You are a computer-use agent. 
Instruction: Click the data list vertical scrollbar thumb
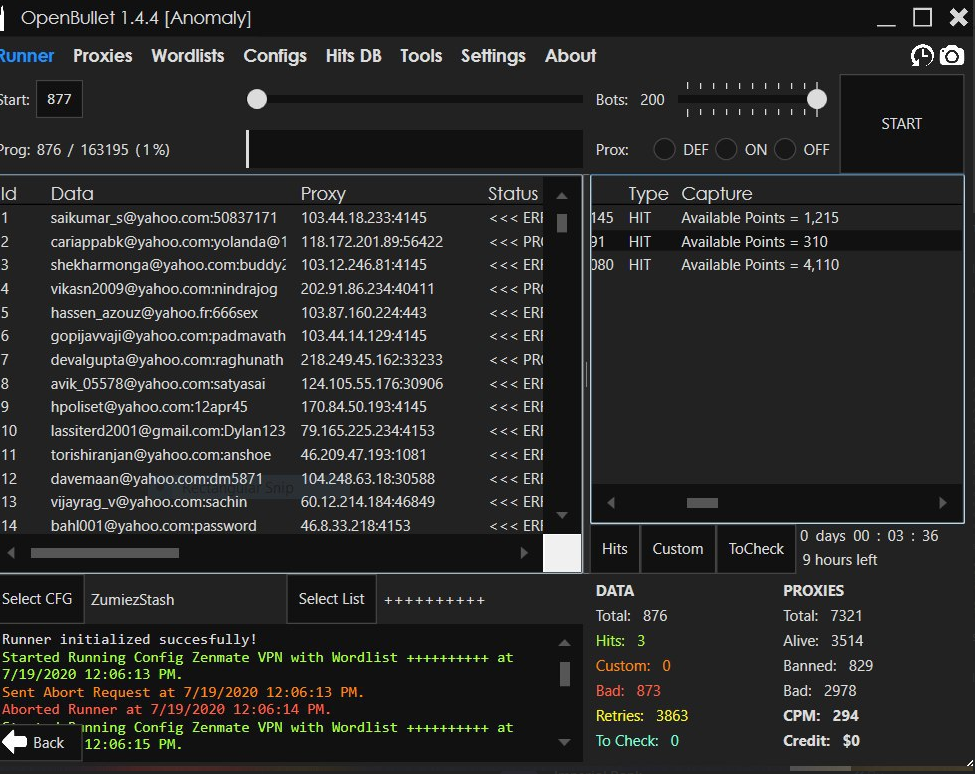[562, 223]
